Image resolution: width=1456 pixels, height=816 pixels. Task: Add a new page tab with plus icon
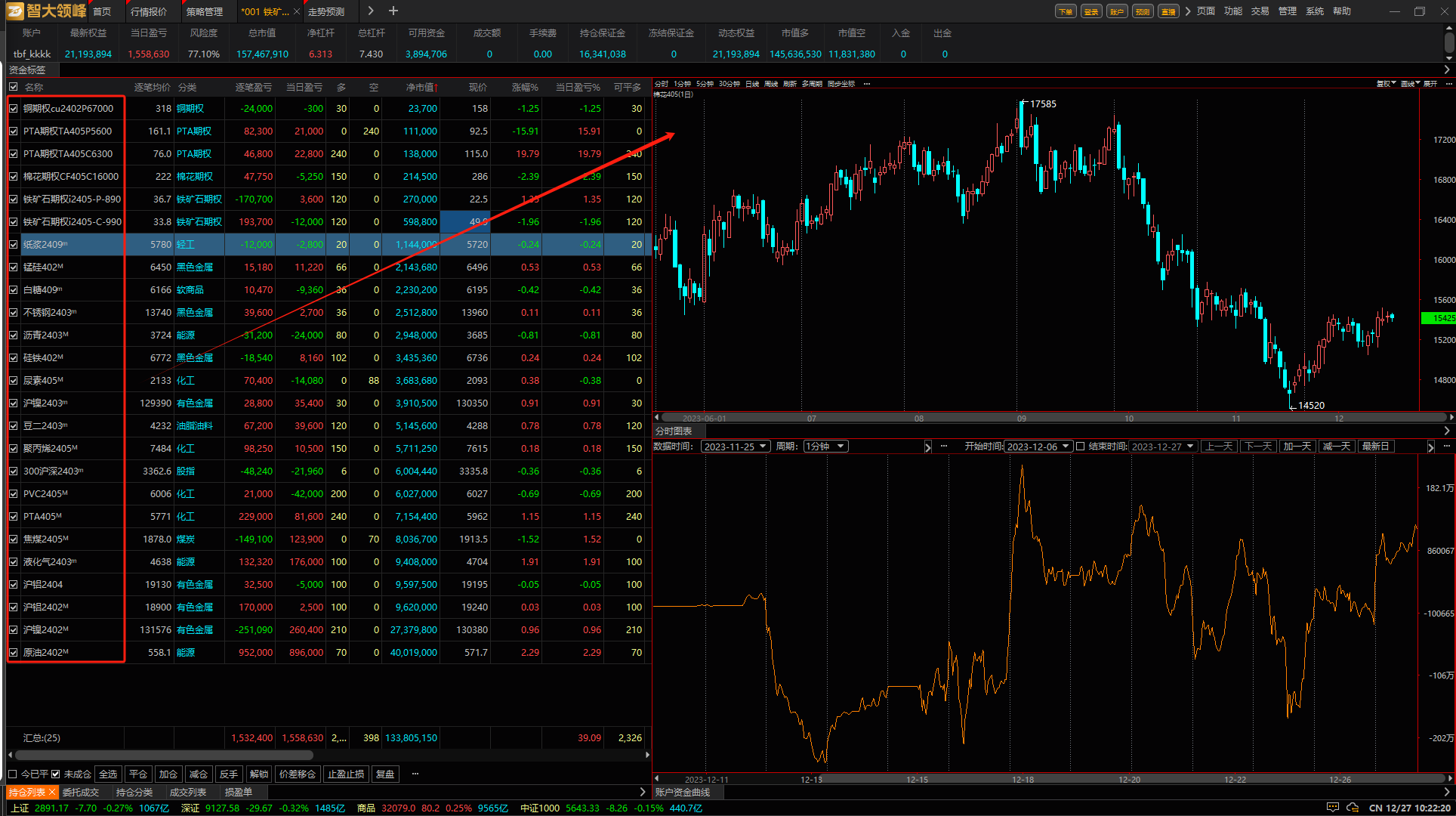tap(393, 11)
